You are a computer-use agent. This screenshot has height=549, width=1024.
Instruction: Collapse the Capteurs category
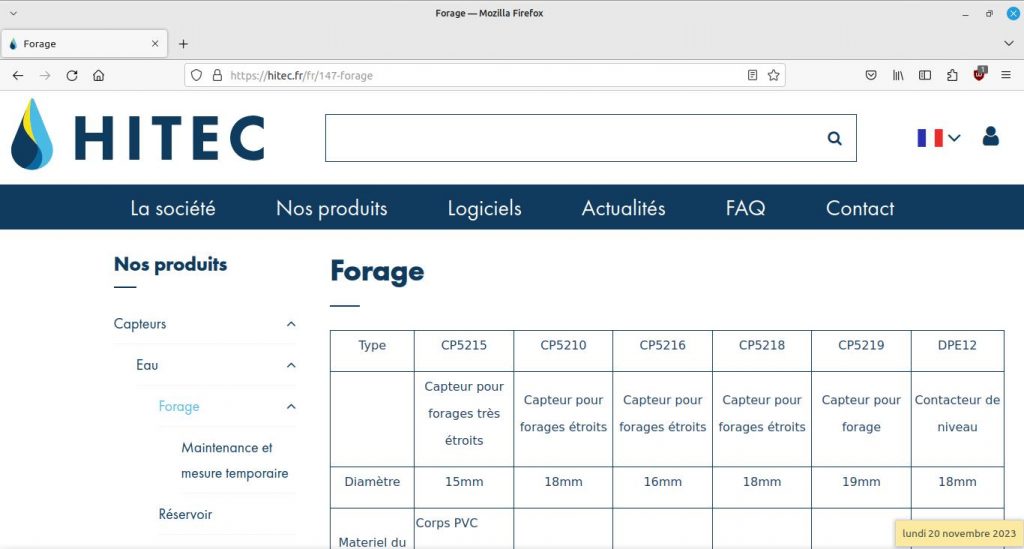pyautogui.click(x=291, y=324)
